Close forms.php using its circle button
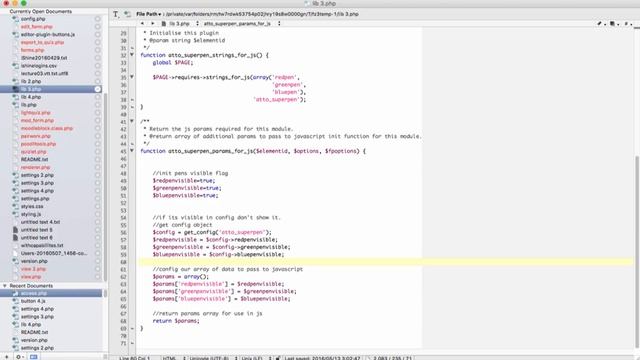Screen dimensions: 640x360 point(98,50)
